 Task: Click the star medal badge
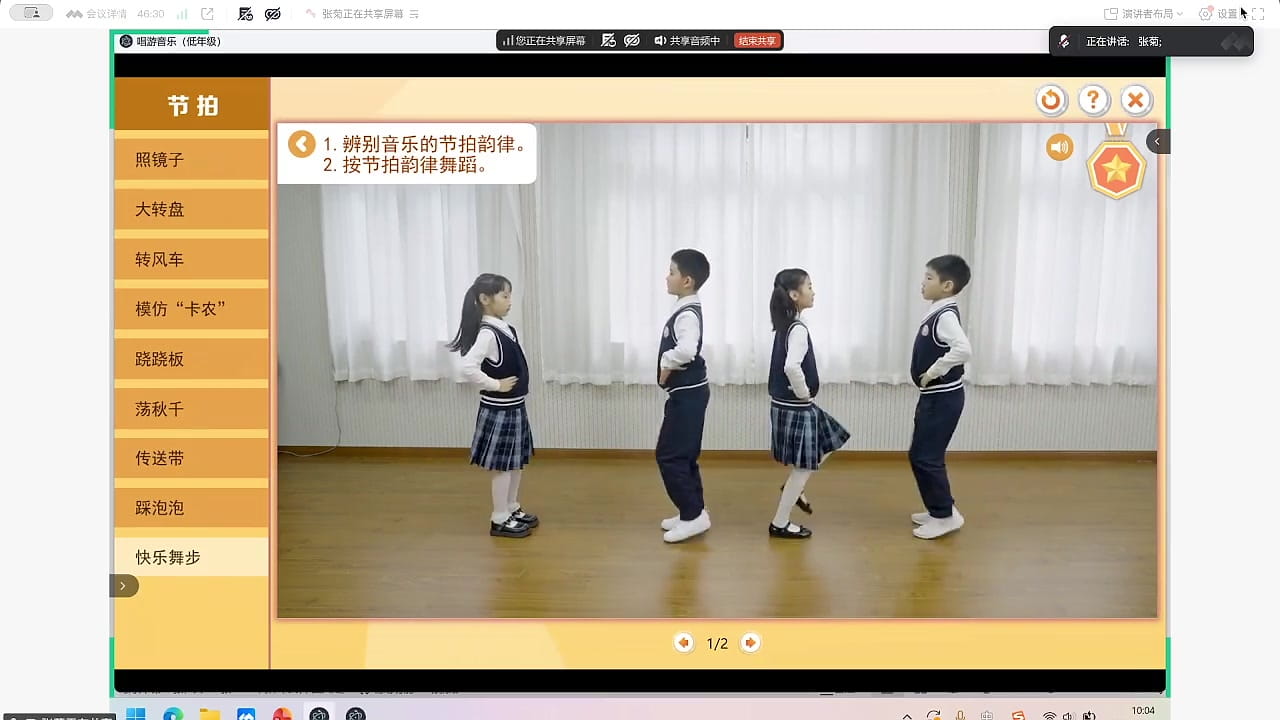click(1116, 168)
